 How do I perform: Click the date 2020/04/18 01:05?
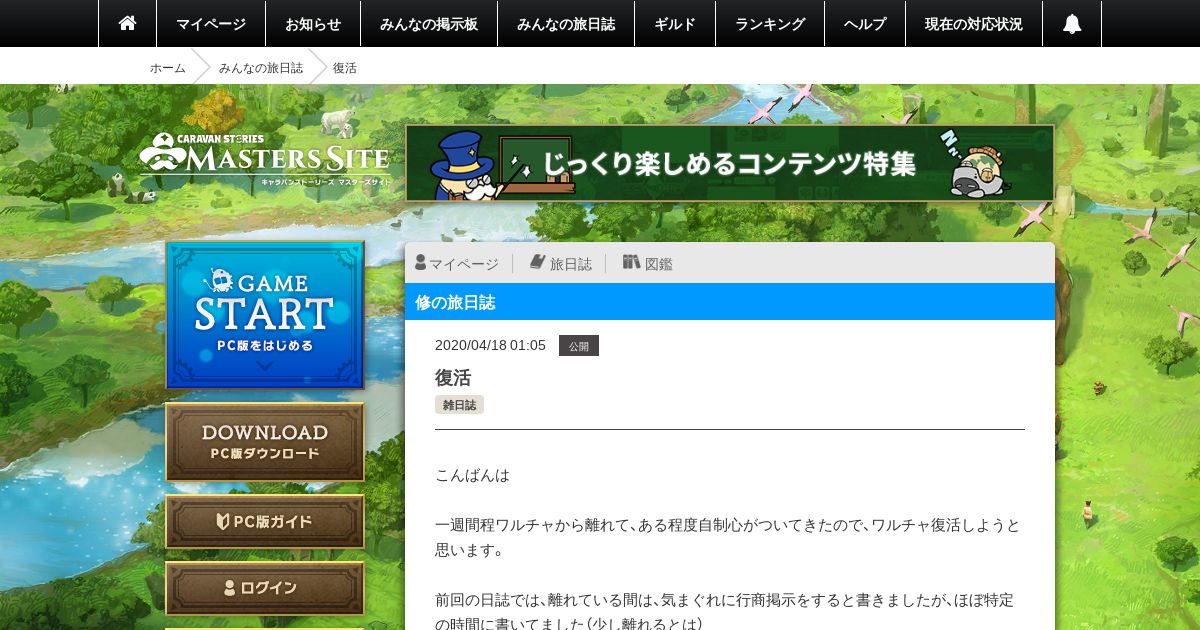coord(490,345)
